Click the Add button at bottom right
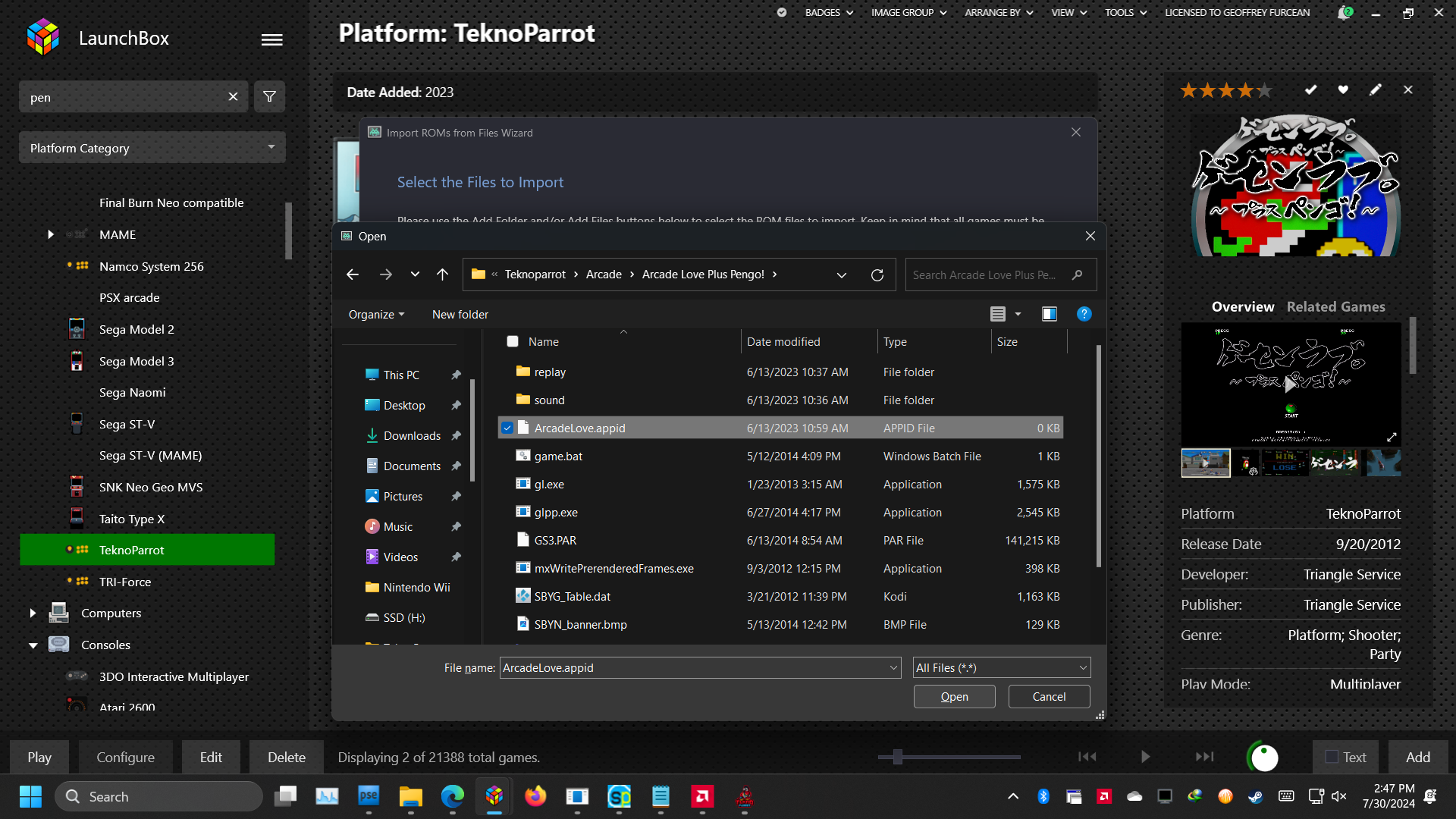The width and height of the screenshot is (1456, 819). [1417, 757]
